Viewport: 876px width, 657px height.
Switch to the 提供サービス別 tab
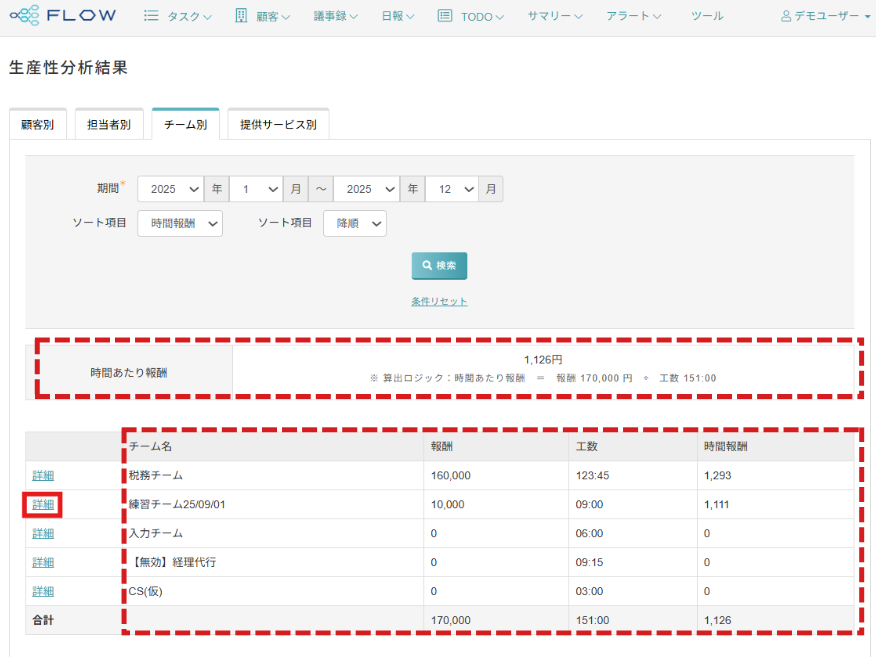(278, 125)
